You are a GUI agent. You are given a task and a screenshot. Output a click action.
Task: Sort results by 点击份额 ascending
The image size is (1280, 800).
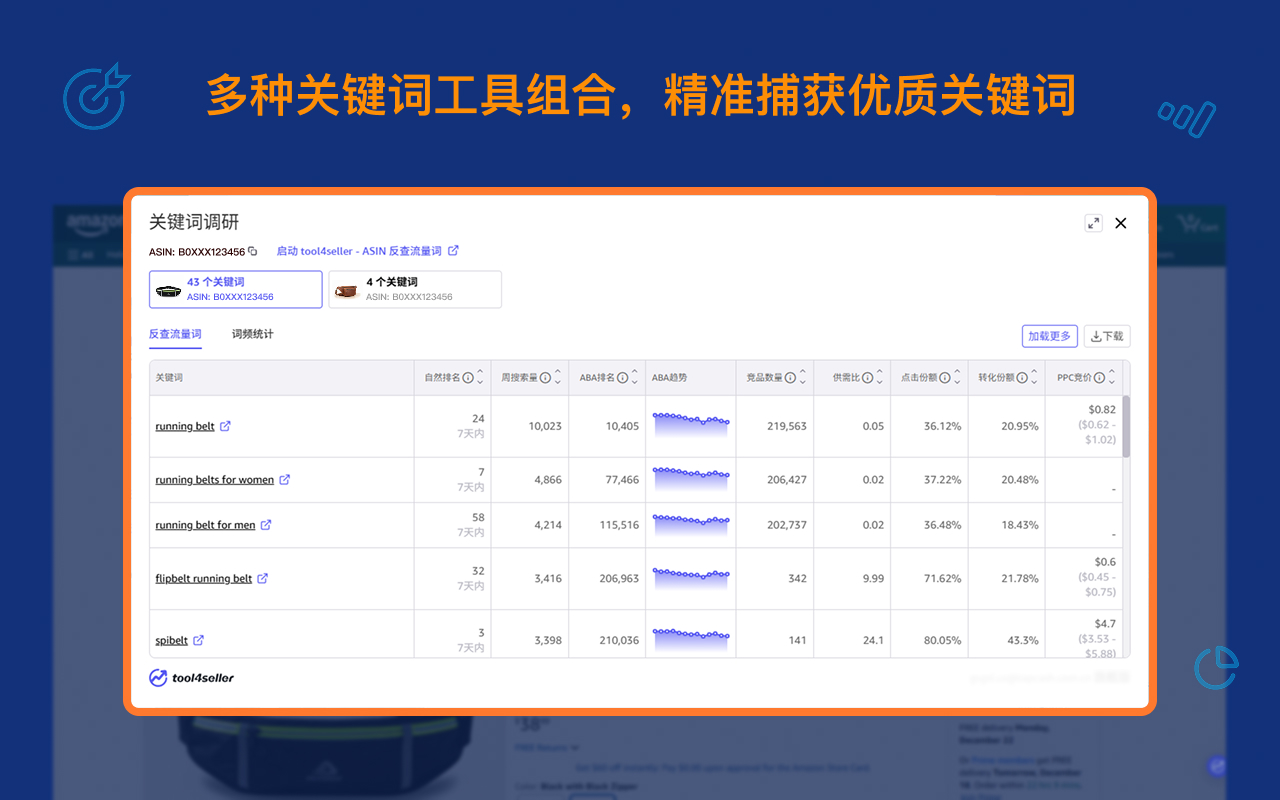[955, 372]
